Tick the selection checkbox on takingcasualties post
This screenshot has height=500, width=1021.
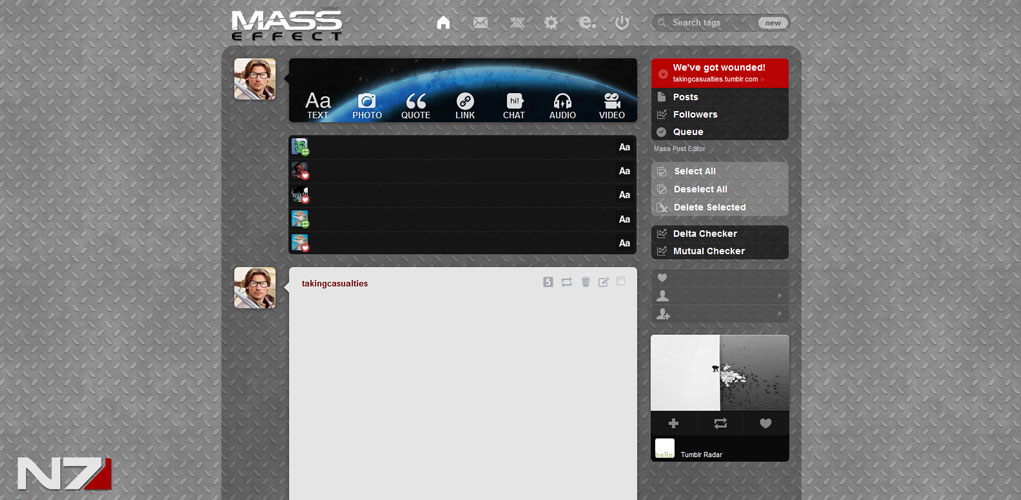pyautogui.click(x=621, y=281)
